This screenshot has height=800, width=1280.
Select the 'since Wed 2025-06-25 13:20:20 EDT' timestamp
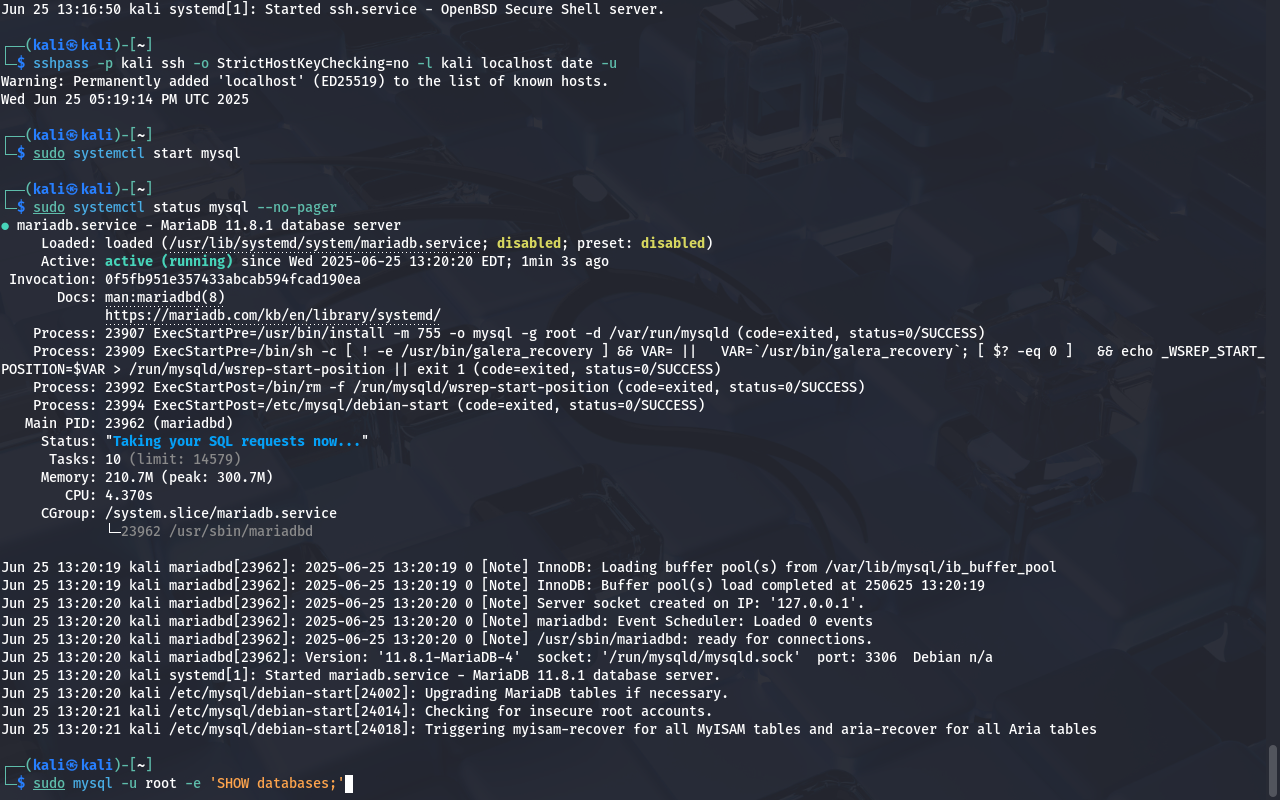click(x=375, y=261)
